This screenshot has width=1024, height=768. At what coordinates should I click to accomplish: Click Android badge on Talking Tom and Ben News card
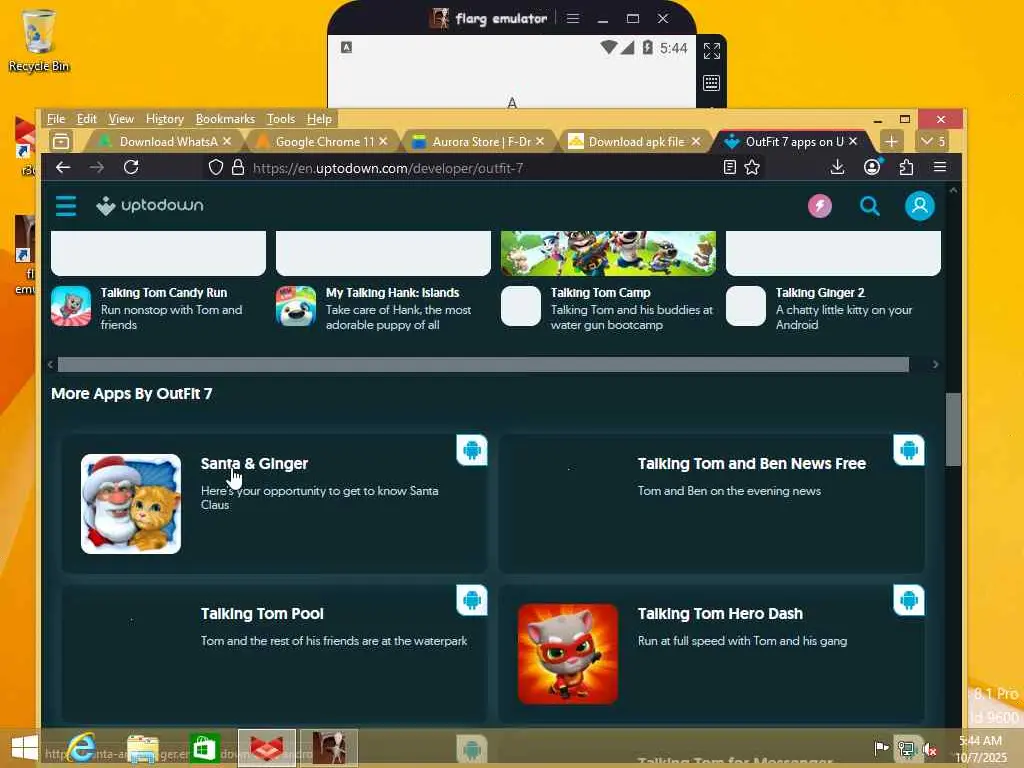[908, 450]
